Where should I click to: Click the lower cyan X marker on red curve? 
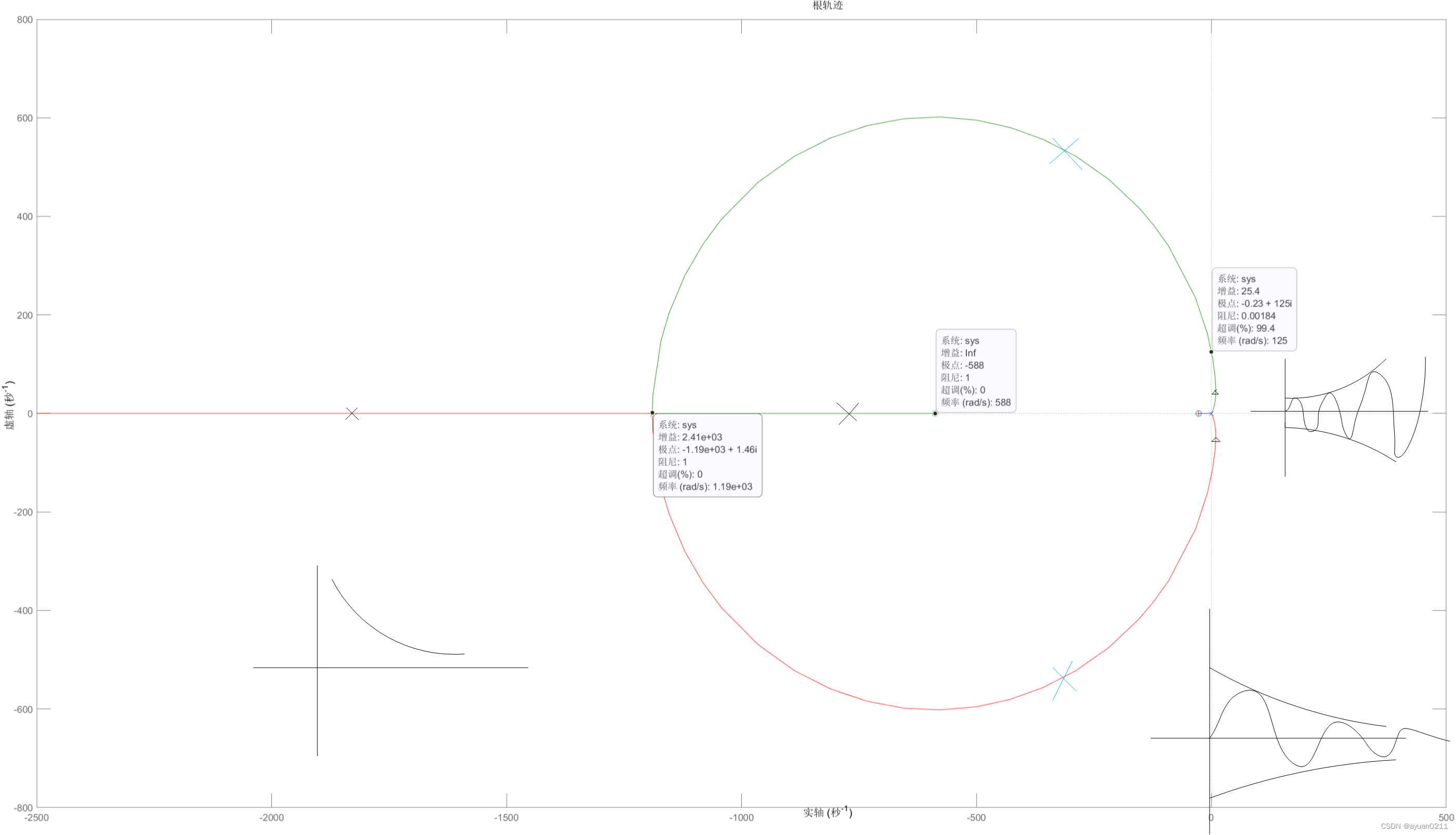click(1064, 679)
